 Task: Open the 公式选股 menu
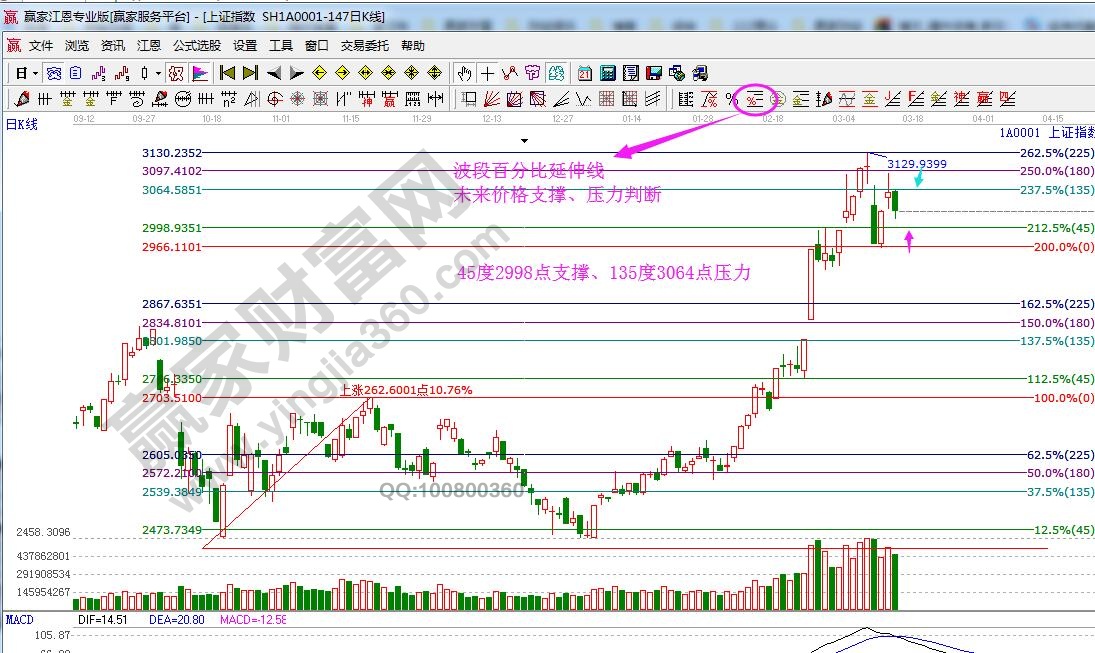click(x=197, y=46)
